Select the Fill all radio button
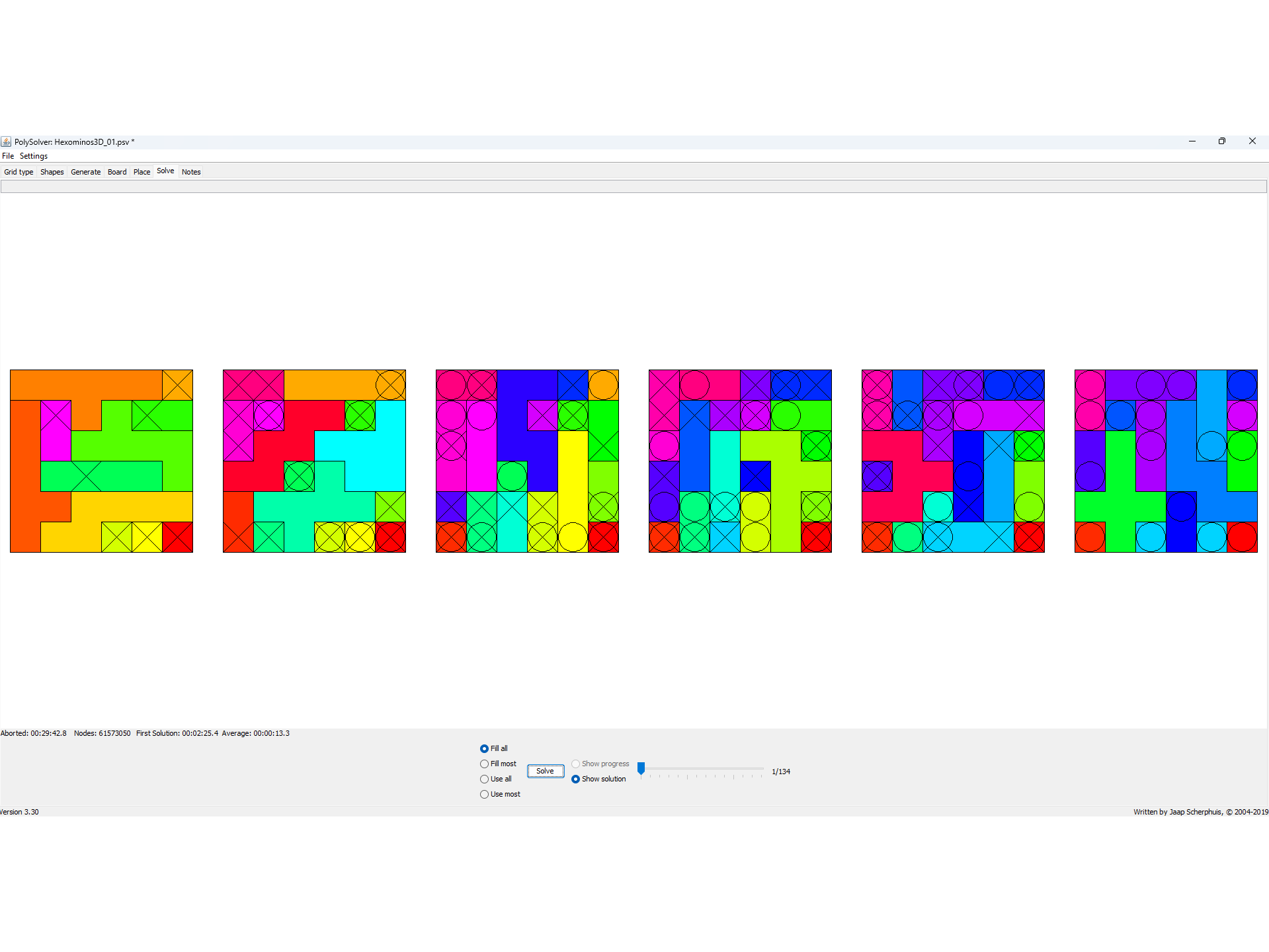This screenshot has width=1269, height=952. click(485, 748)
